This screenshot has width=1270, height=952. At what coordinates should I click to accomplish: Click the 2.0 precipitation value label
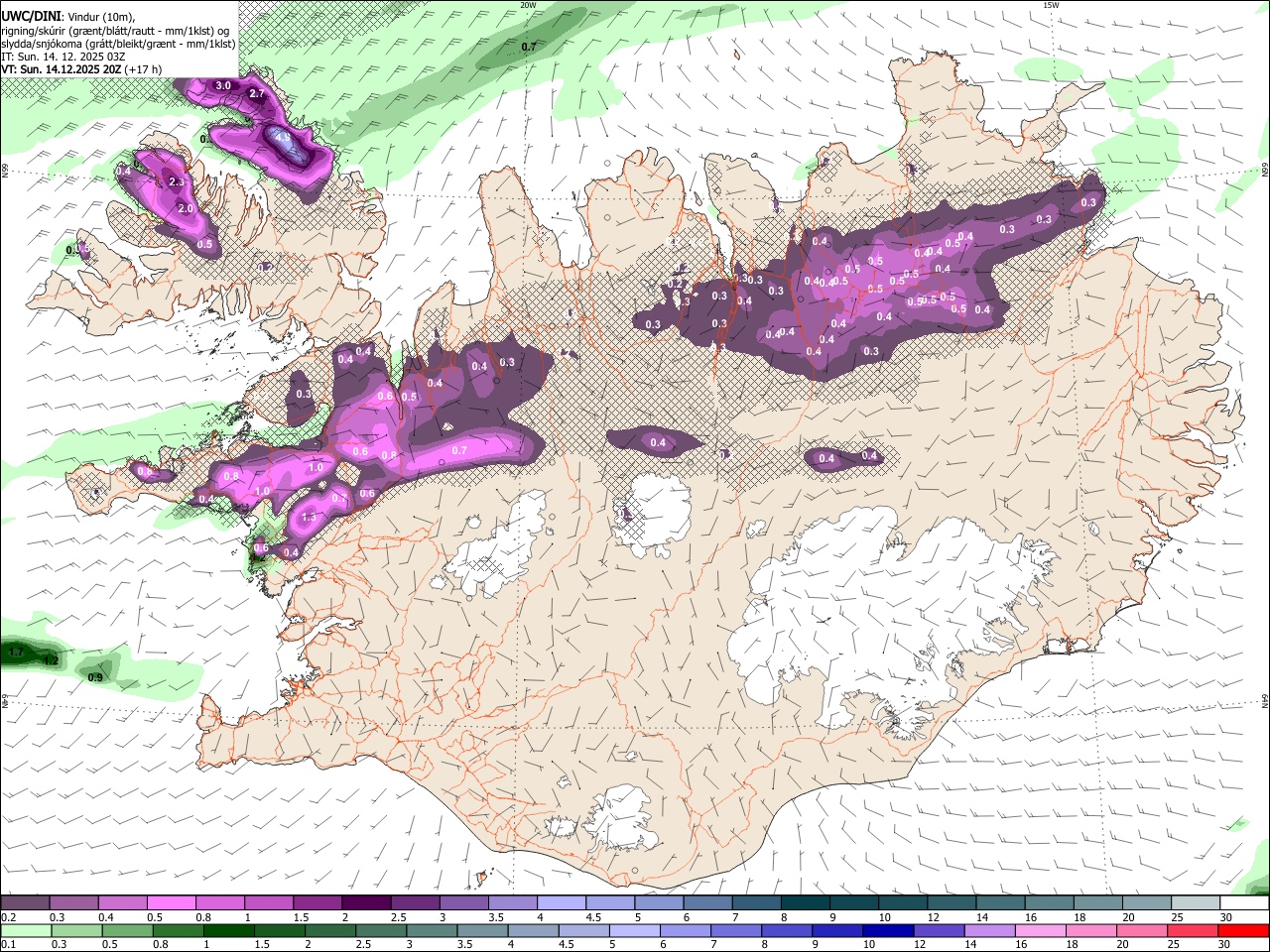186,209
